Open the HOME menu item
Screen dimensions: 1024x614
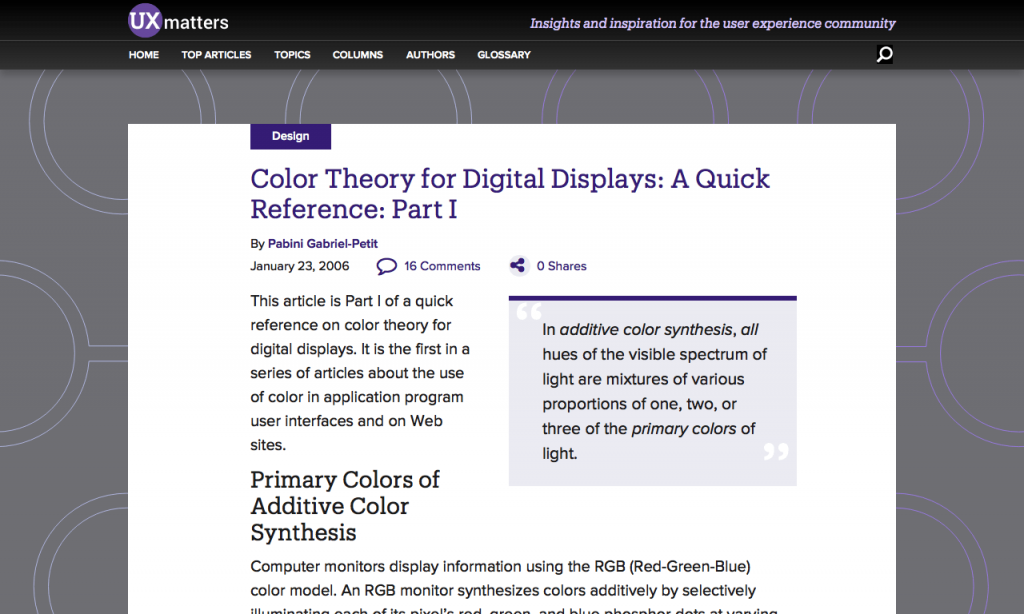click(x=143, y=55)
